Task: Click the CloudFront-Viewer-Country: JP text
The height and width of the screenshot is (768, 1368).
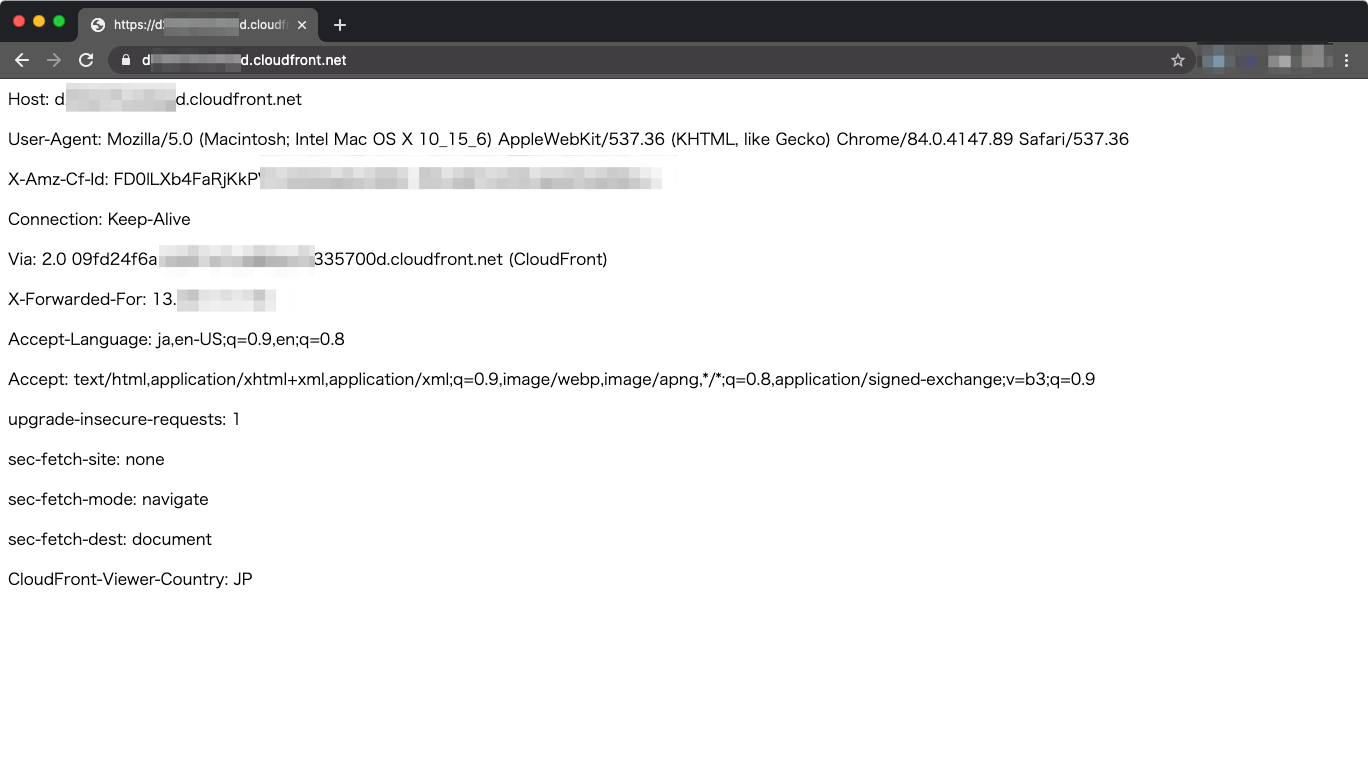Action: point(130,579)
